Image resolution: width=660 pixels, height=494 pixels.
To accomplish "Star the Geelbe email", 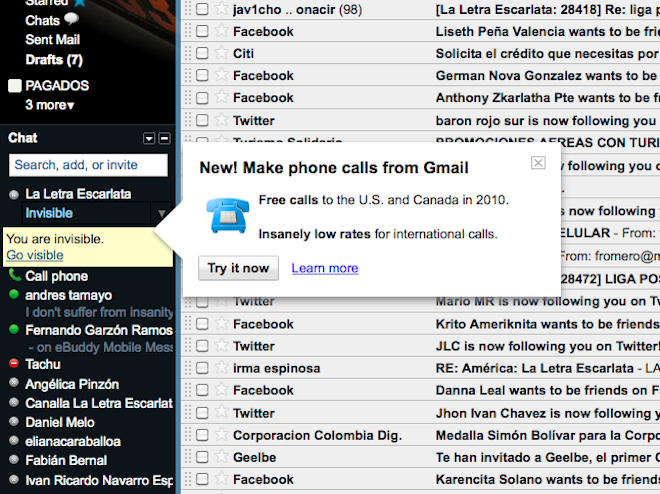I will [x=221, y=457].
